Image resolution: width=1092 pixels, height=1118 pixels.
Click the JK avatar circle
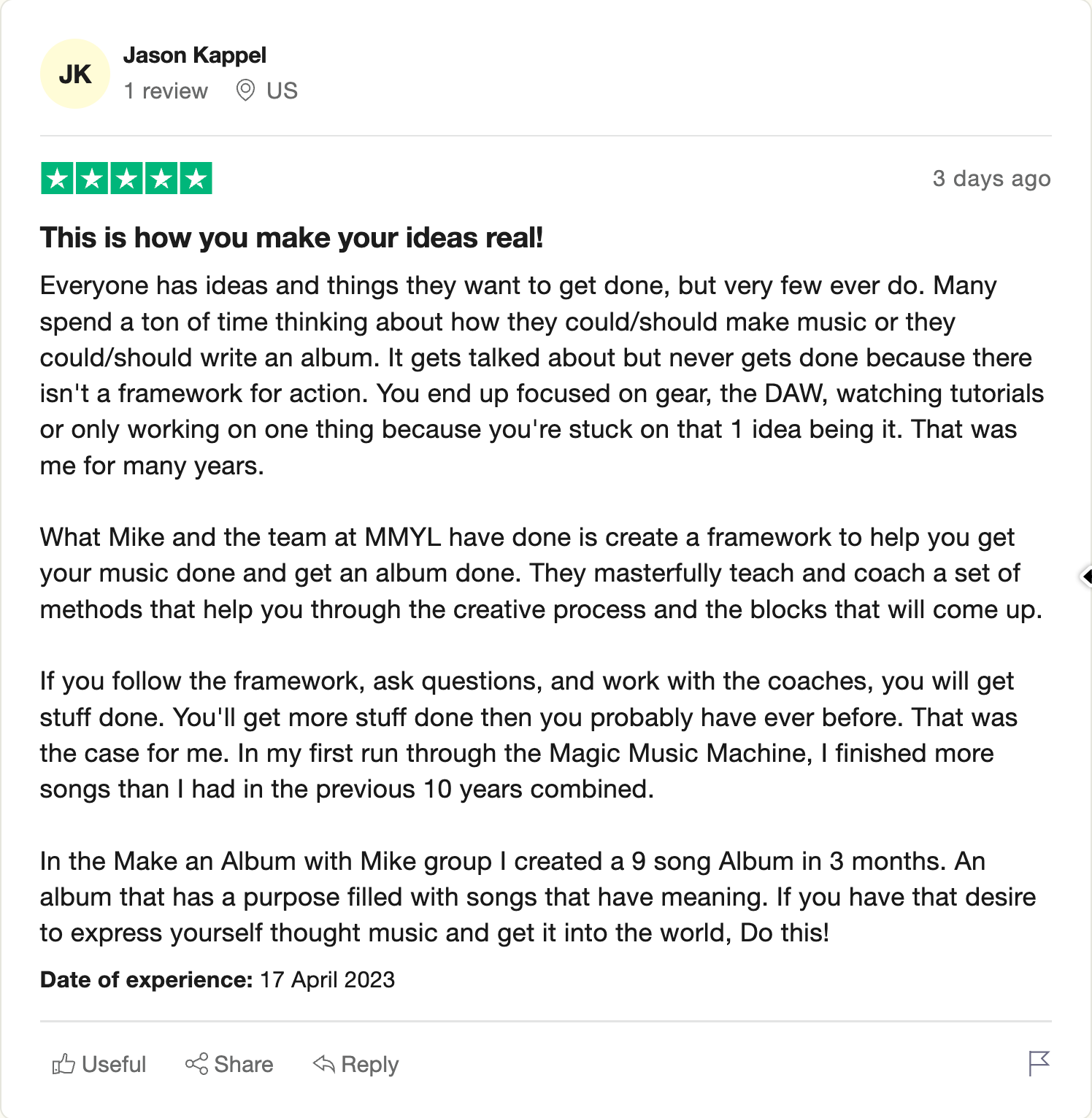click(x=75, y=74)
